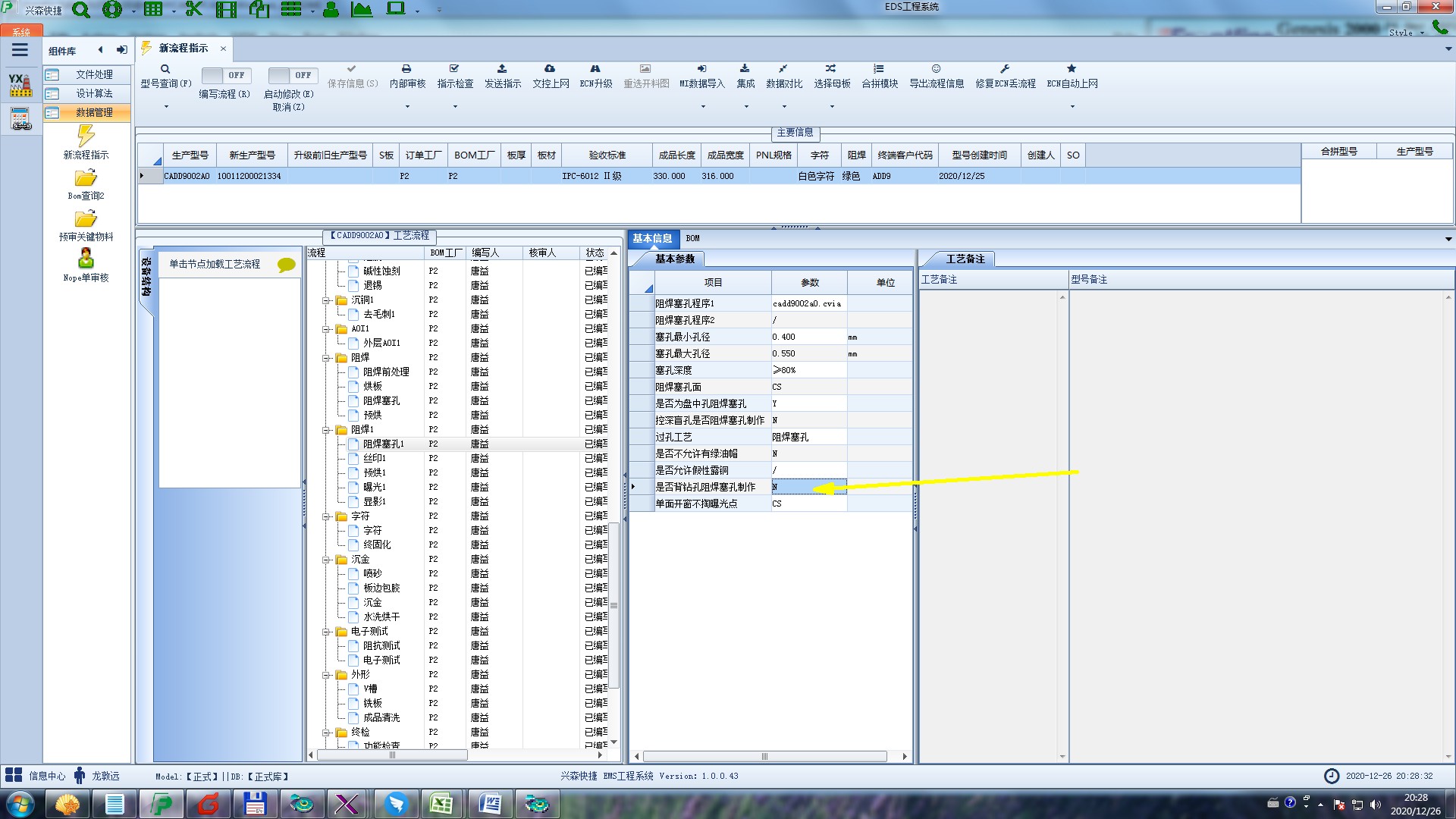
Task: Click the ECN自动上网 star icon
Action: (x=1072, y=69)
